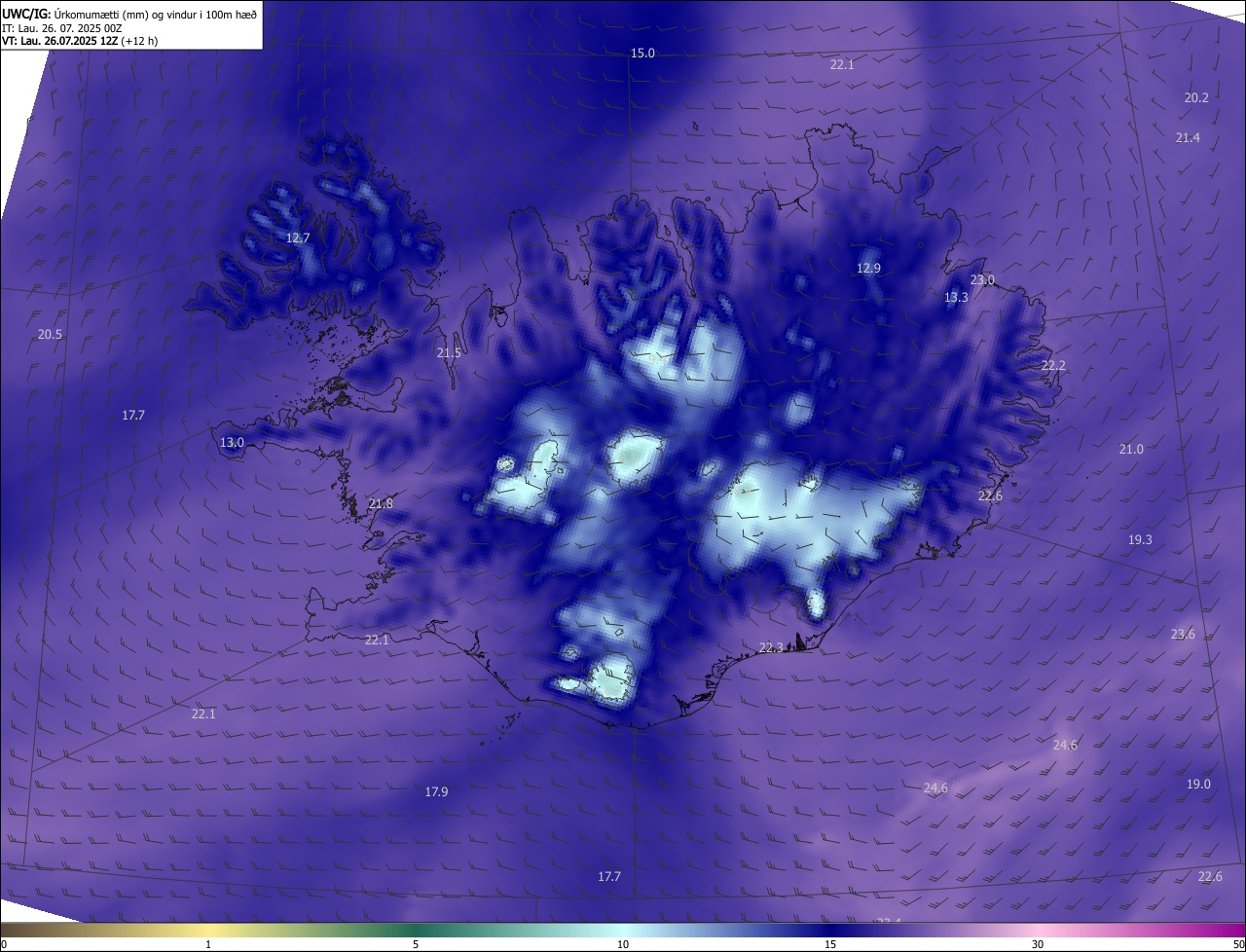Image resolution: width=1246 pixels, height=952 pixels.
Task: Click the map value 12.7
Action: coord(298,238)
